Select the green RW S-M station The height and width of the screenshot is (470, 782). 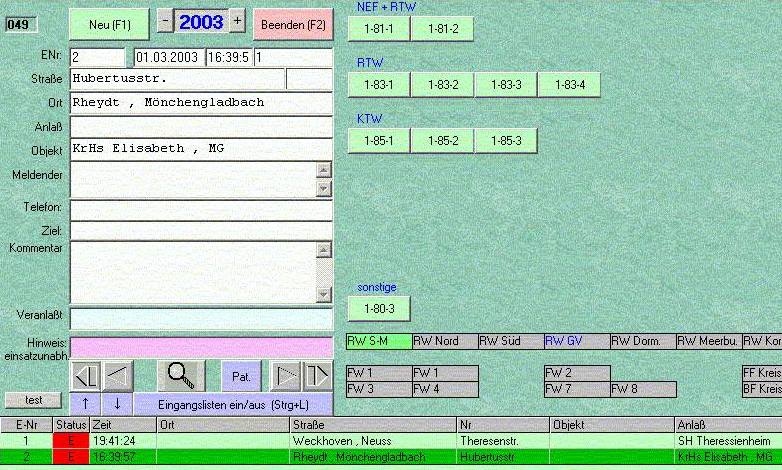(378, 341)
